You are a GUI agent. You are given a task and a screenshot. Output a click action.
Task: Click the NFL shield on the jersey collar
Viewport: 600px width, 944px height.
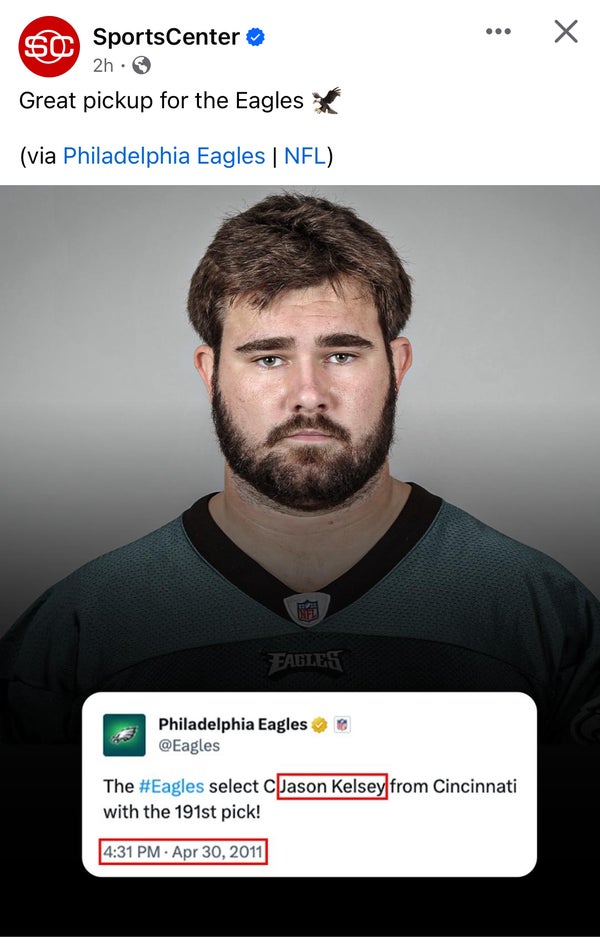tap(308, 609)
